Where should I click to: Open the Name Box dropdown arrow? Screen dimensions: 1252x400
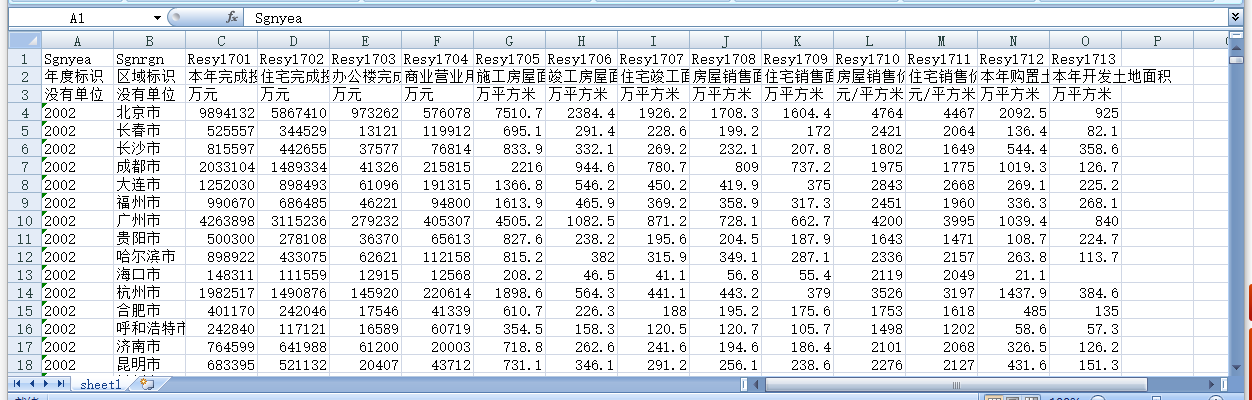pos(157,18)
